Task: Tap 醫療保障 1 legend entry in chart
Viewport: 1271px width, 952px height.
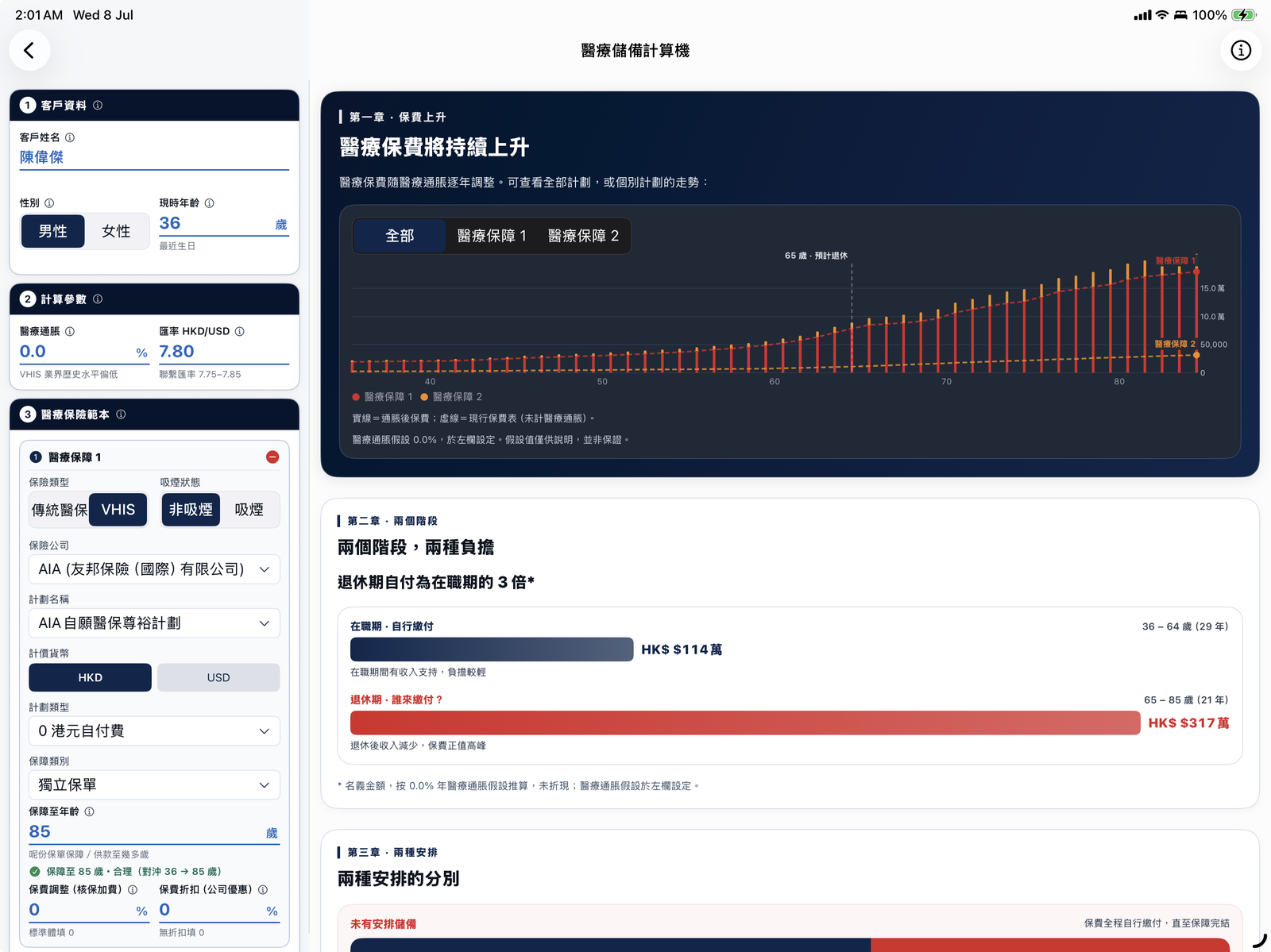Action: tap(383, 397)
